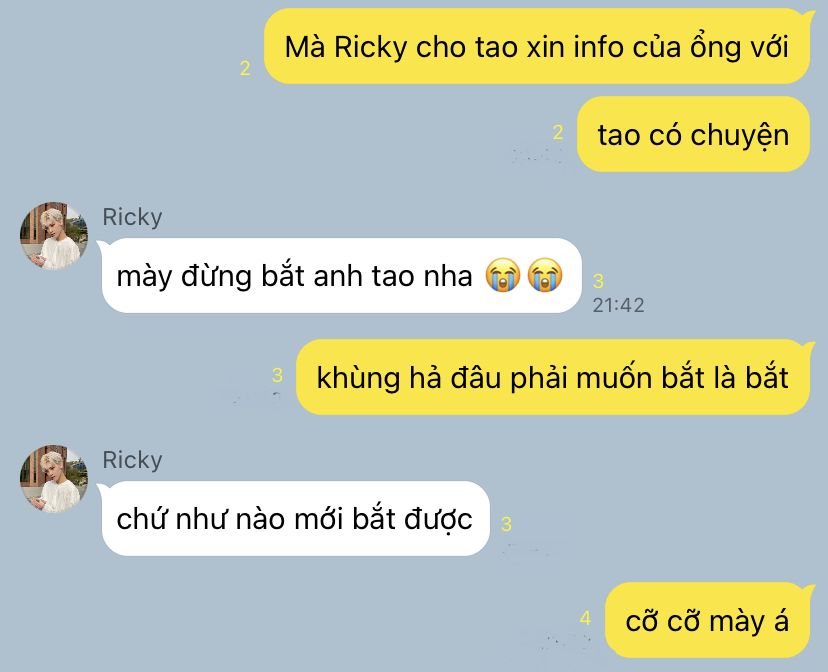The image size is (828, 672).
Task: Tap Ricky's avatar beside the second reply
Action: 54,478
